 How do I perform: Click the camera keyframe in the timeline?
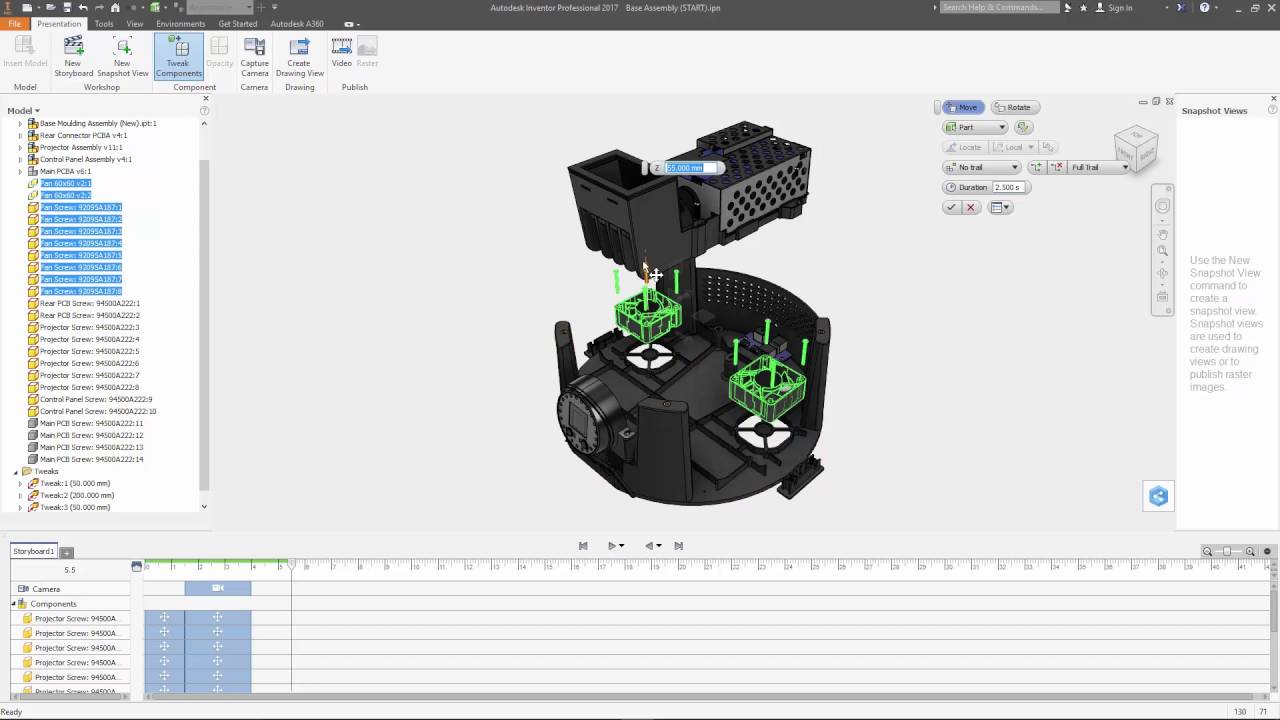pos(218,589)
